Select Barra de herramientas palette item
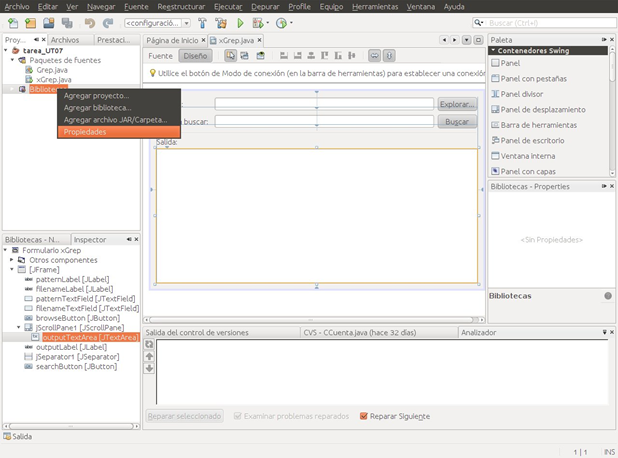 (534, 125)
